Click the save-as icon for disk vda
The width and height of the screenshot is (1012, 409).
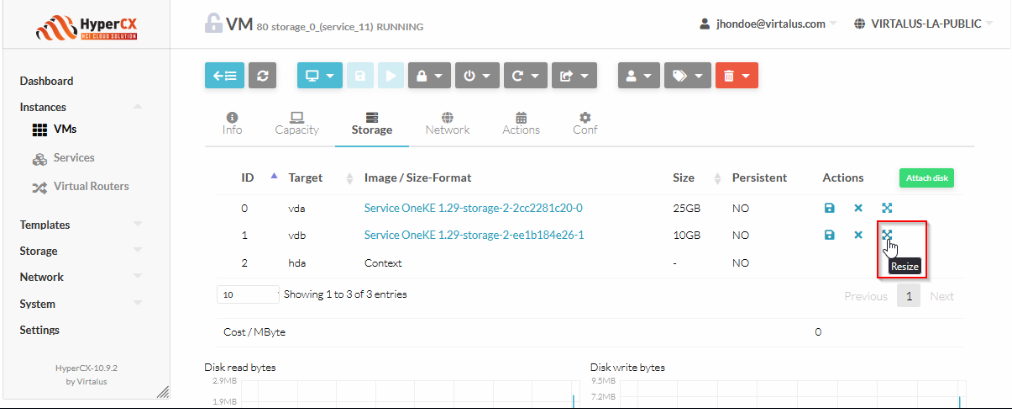click(x=829, y=208)
